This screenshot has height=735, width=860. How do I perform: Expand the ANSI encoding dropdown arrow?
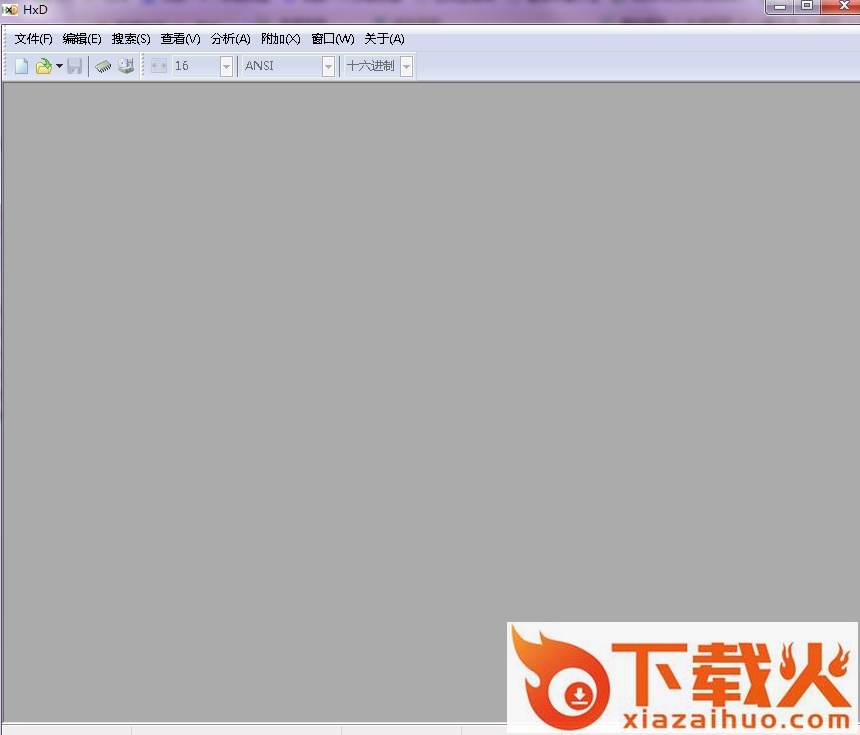tap(328, 66)
